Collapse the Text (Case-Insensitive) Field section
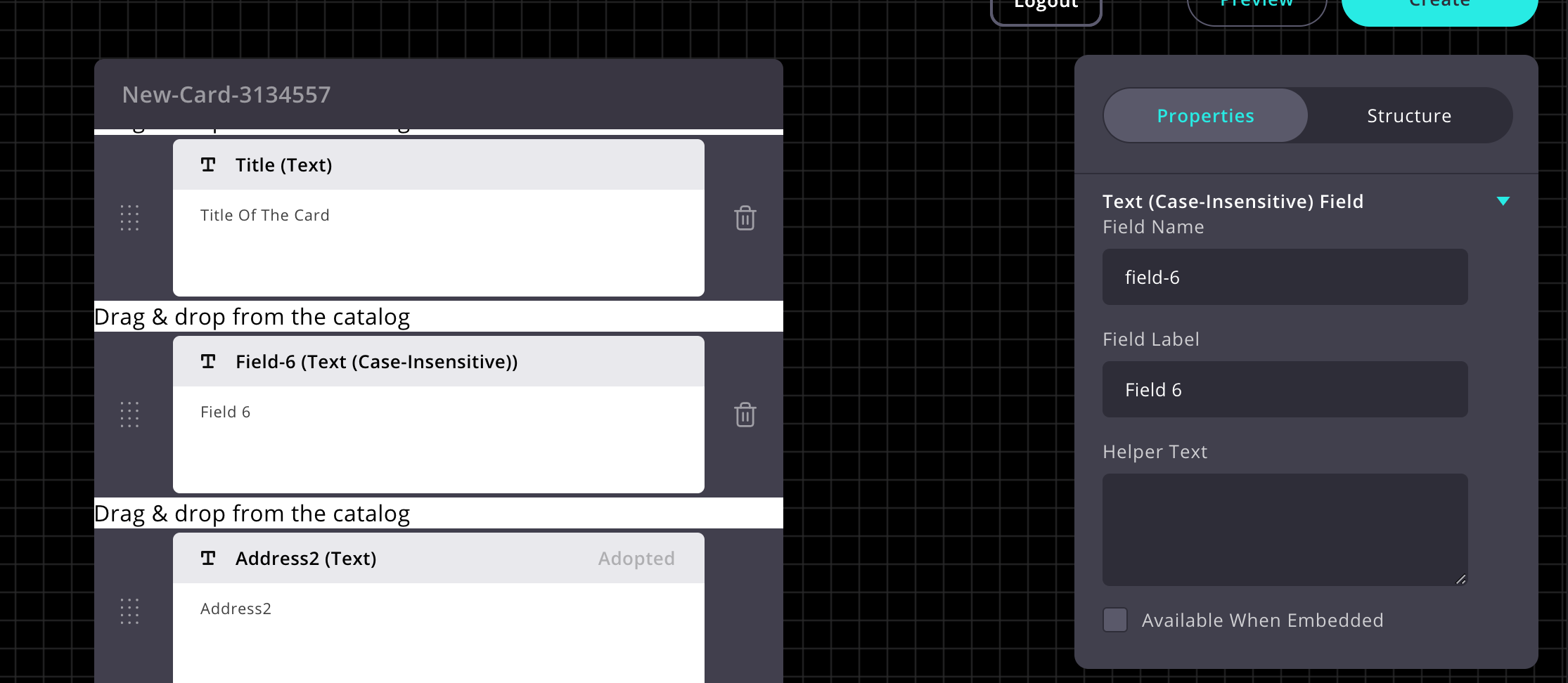Image resolution: width=1568 pixels, height=683 pixels. click(x=1503, y=202)
